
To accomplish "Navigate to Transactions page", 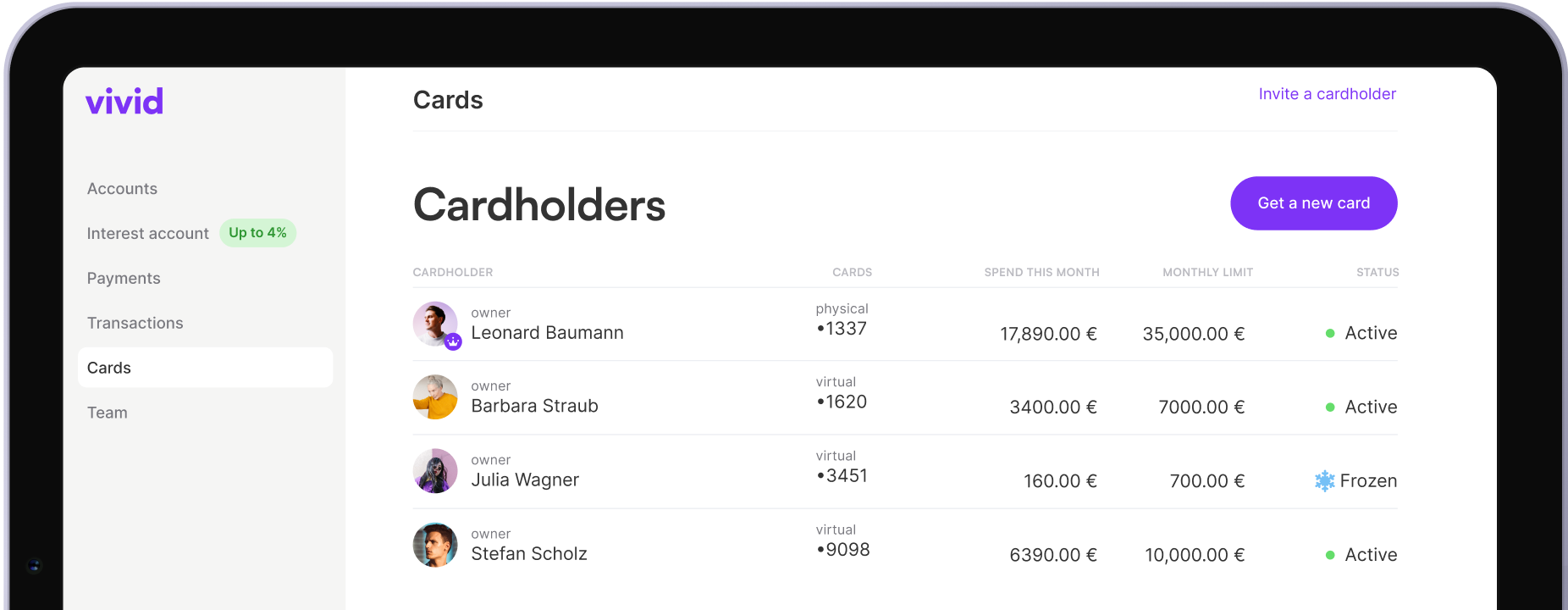I will tap(135, 324).
